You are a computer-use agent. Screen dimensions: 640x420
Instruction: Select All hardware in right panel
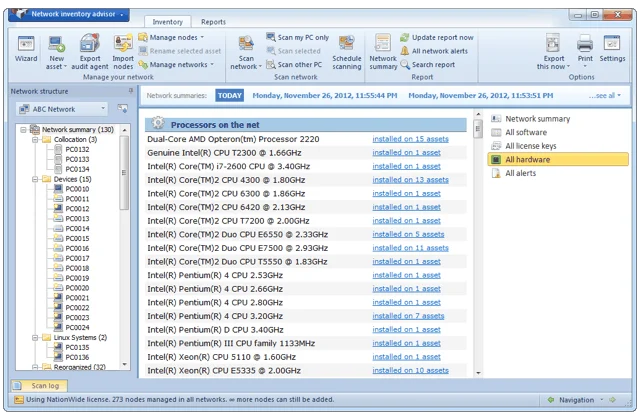[558, 159]
